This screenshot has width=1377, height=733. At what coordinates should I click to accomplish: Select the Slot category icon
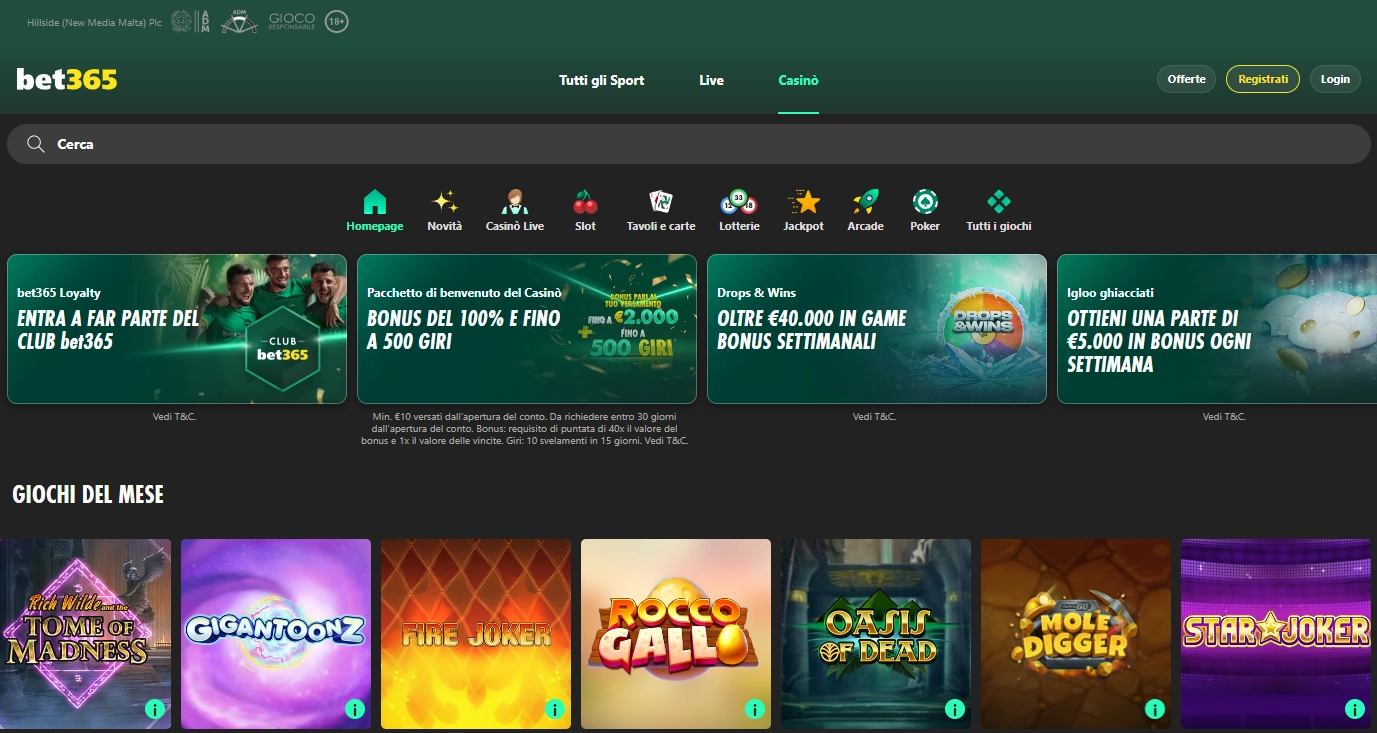(584, 202)
